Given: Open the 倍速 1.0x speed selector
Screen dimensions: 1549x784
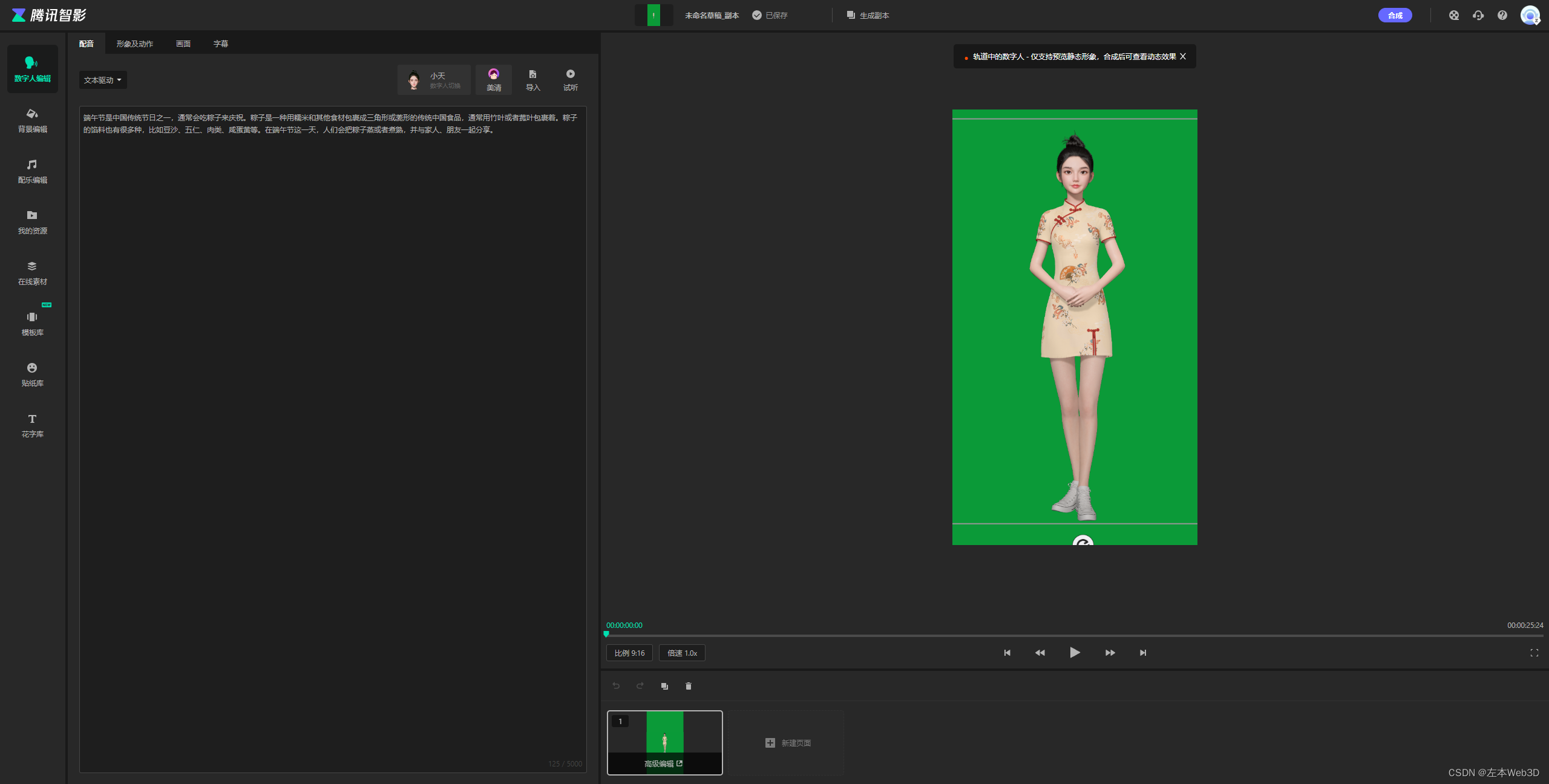Looking at the screenshot, I should coord(682,653).
